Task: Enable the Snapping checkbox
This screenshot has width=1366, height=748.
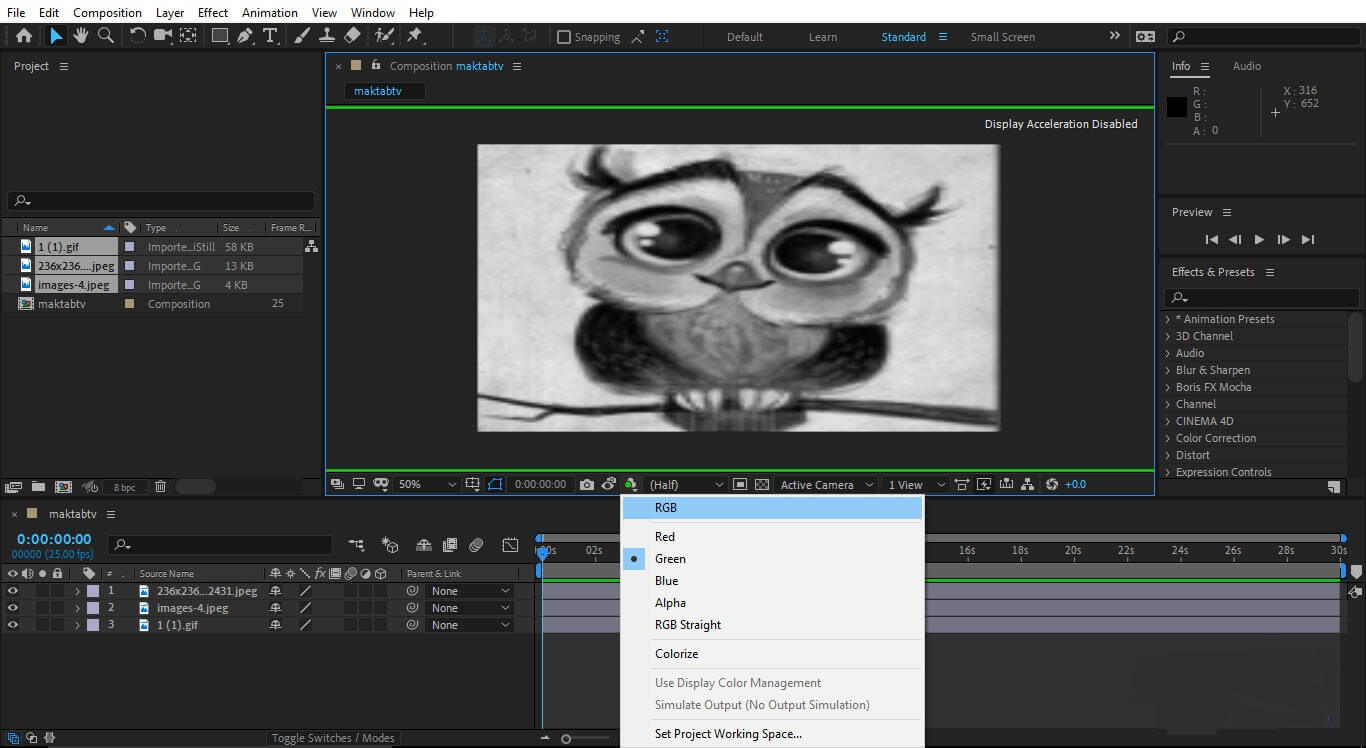Action: [564, 37]
